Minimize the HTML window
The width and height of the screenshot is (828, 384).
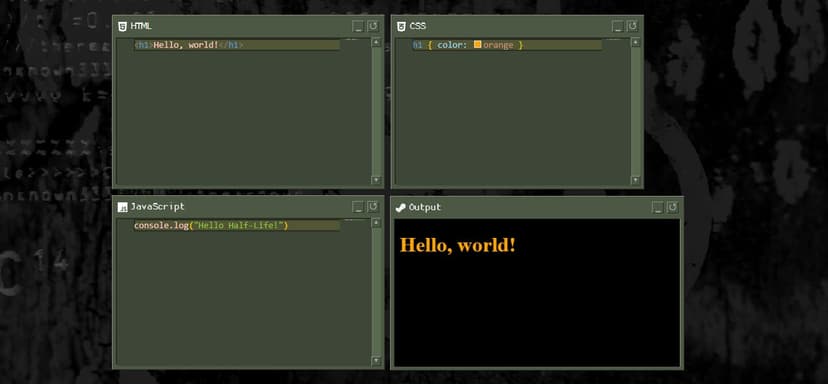[358, 26]
